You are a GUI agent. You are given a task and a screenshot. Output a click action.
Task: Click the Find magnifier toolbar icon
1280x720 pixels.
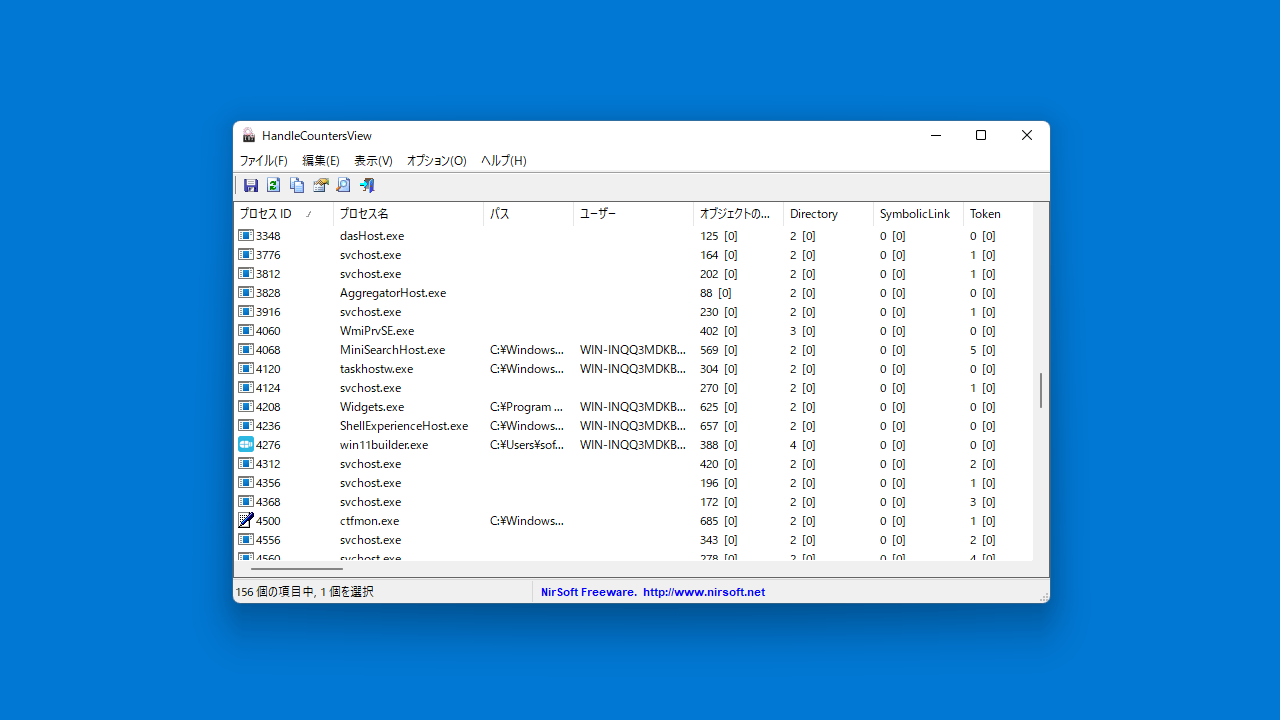pos(343,185)
